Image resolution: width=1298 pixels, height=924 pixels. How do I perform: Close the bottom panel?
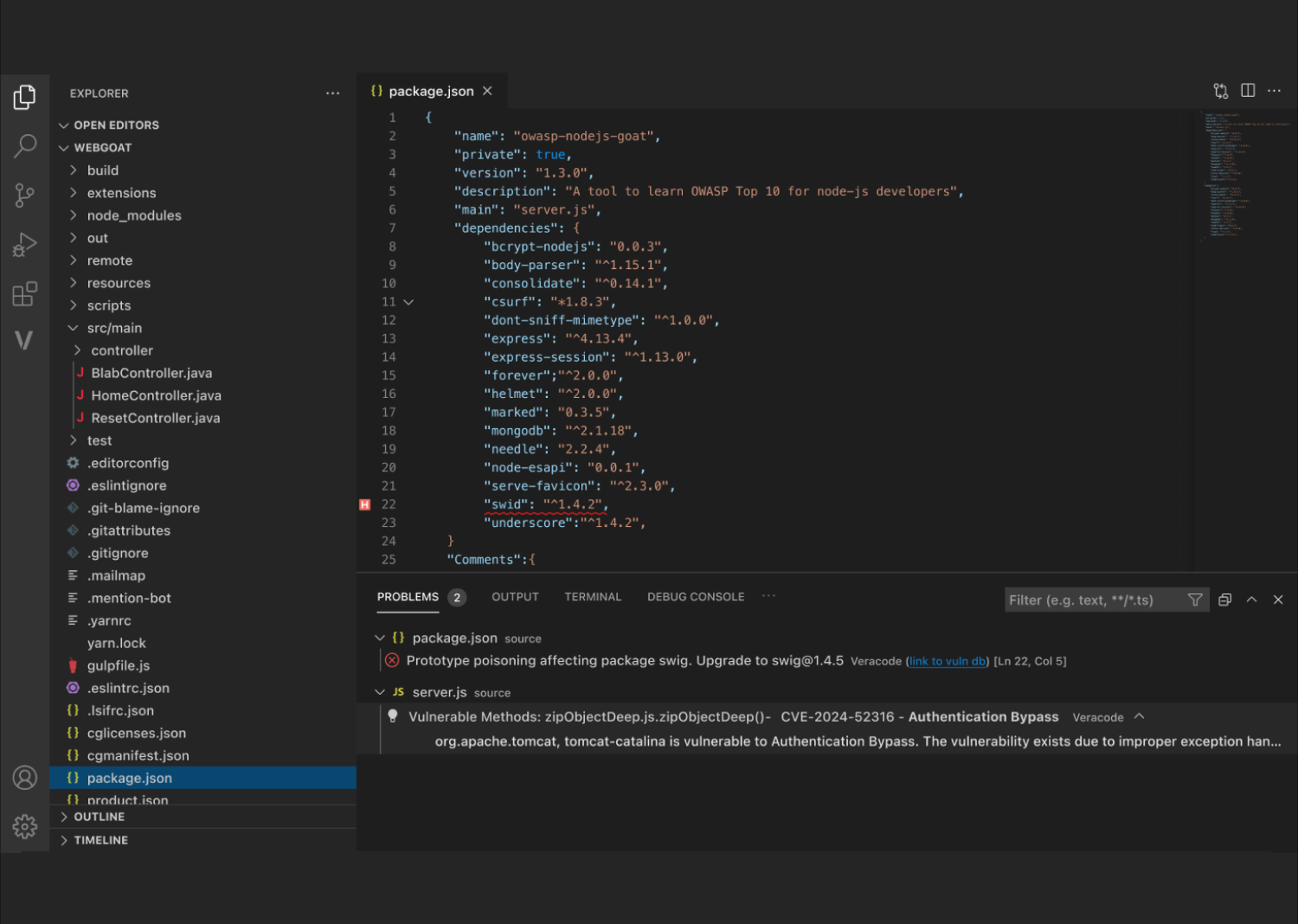click(1278, 600)
